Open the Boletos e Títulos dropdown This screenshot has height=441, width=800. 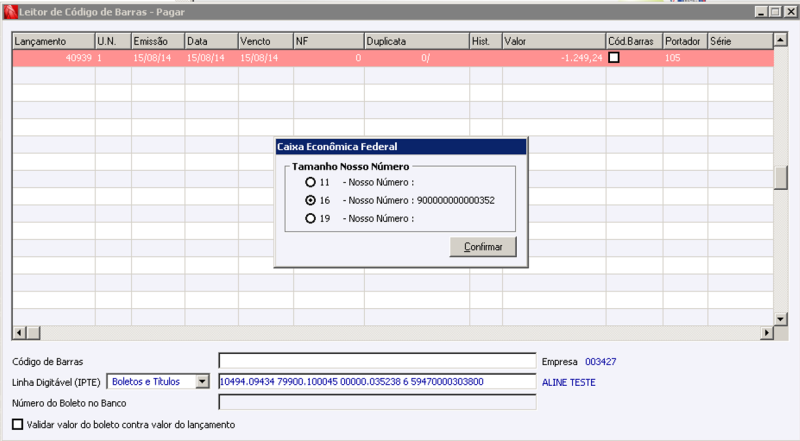(203, 381)
